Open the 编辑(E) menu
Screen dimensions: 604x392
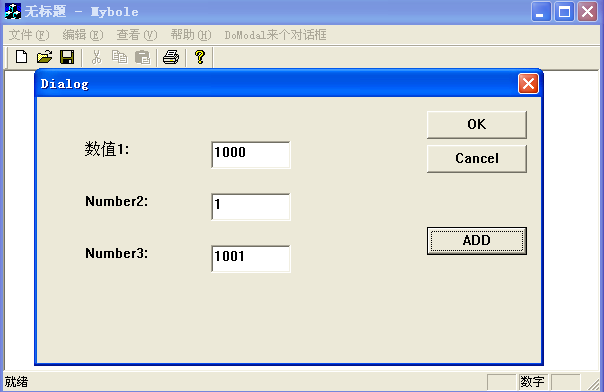point(83,35)
